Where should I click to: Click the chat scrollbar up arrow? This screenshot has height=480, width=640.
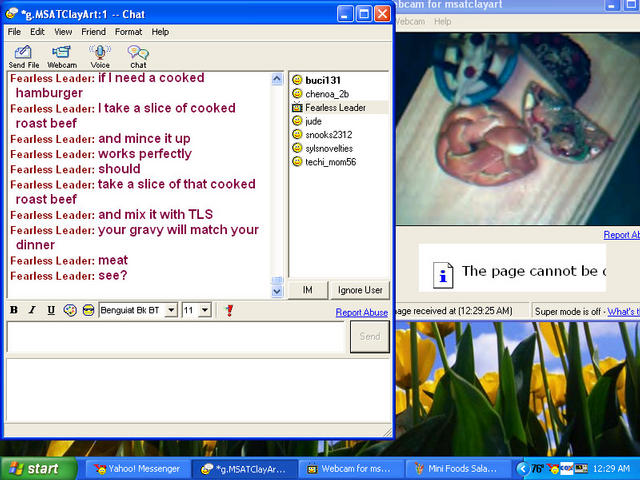point(277,79)
